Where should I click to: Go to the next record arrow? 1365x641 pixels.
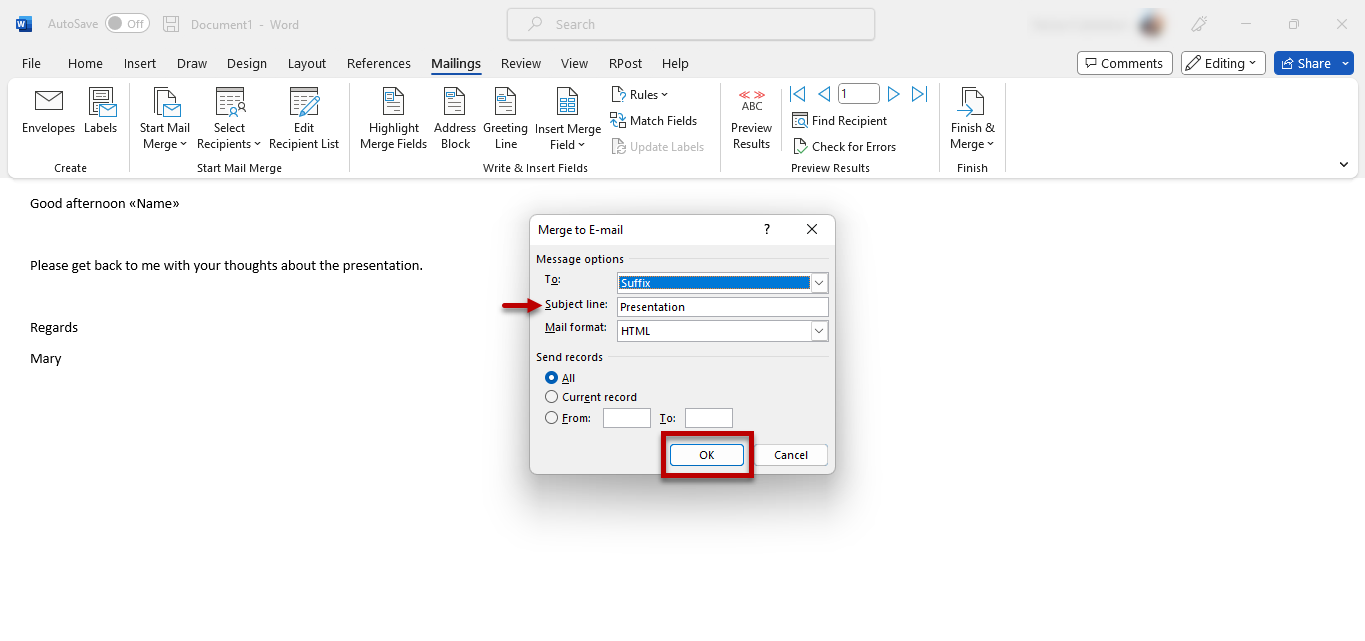[894, 94]
